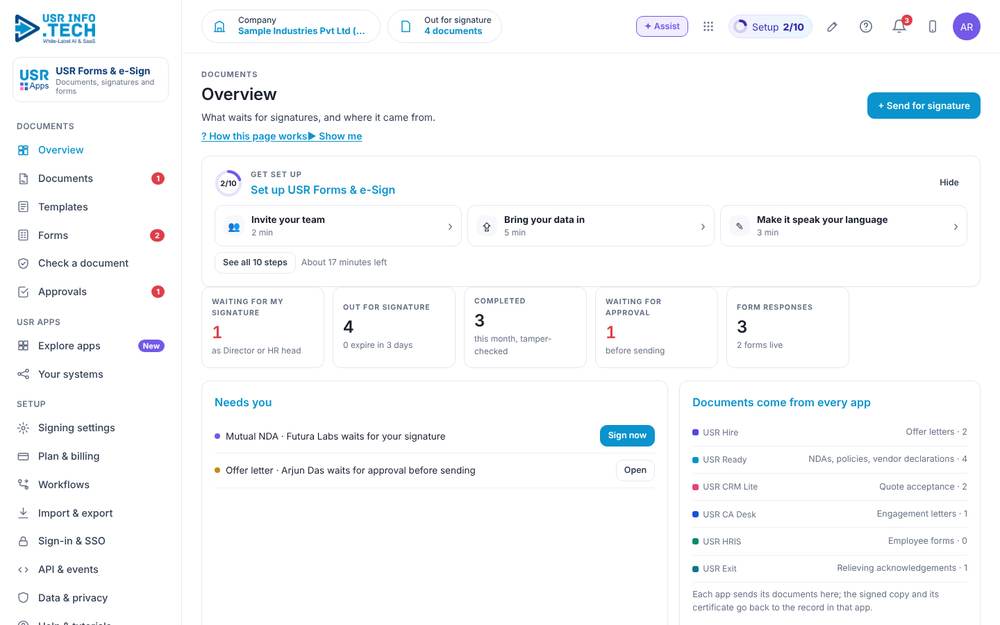The width and height of the screenshot is (1000, 625).
Task: Click the Out for signature document icon
Action: coord(406,27)
